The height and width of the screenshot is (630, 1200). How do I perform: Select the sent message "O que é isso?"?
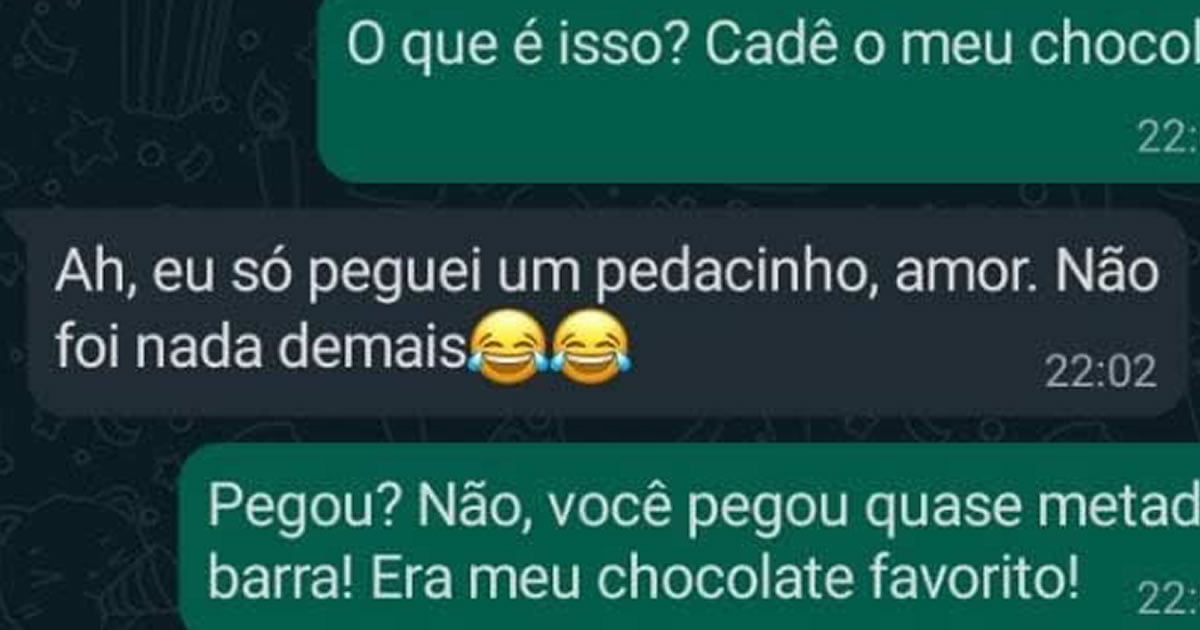tap(760, 88)
